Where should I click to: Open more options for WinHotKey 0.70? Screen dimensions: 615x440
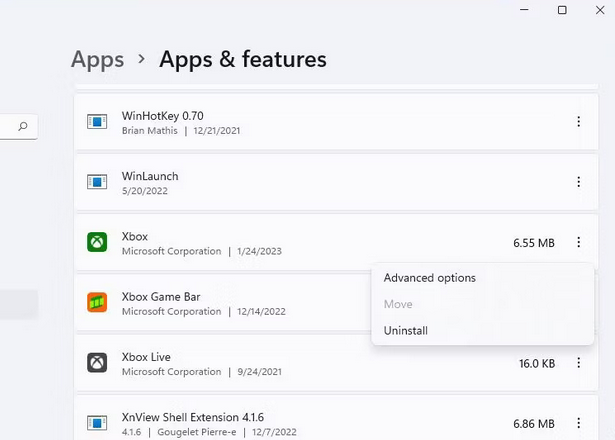coord(579,122)
